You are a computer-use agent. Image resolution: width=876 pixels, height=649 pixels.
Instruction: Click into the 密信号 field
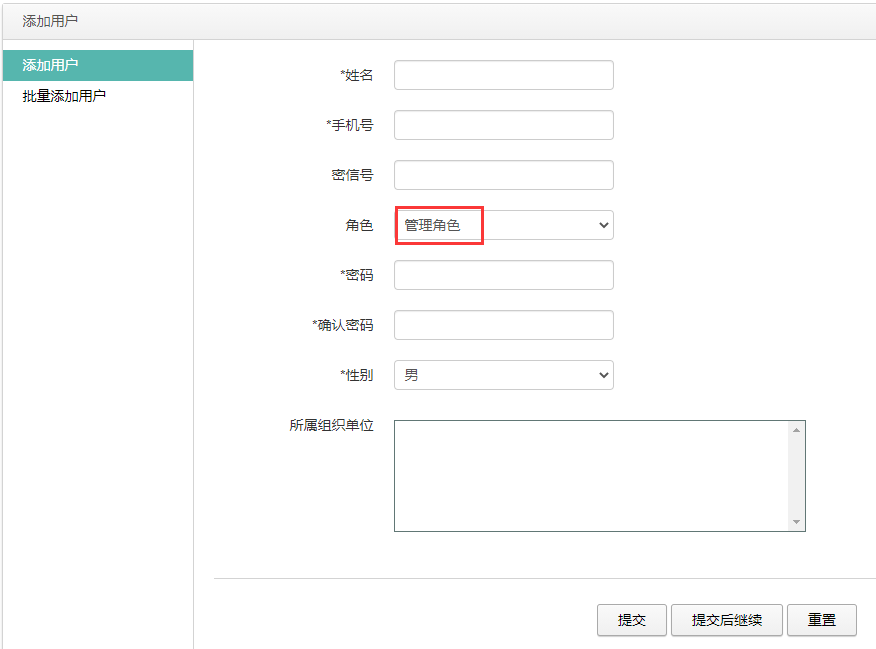coord(503,175)
